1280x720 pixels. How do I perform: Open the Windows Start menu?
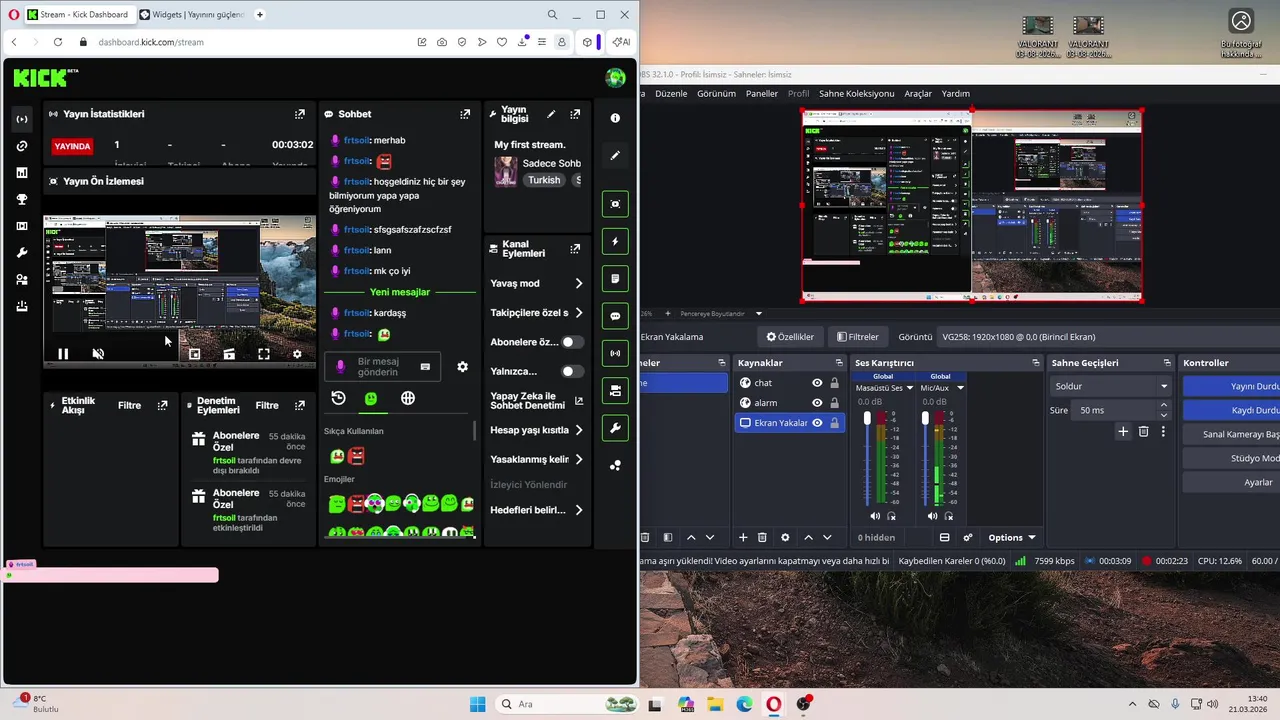point(477,704)
